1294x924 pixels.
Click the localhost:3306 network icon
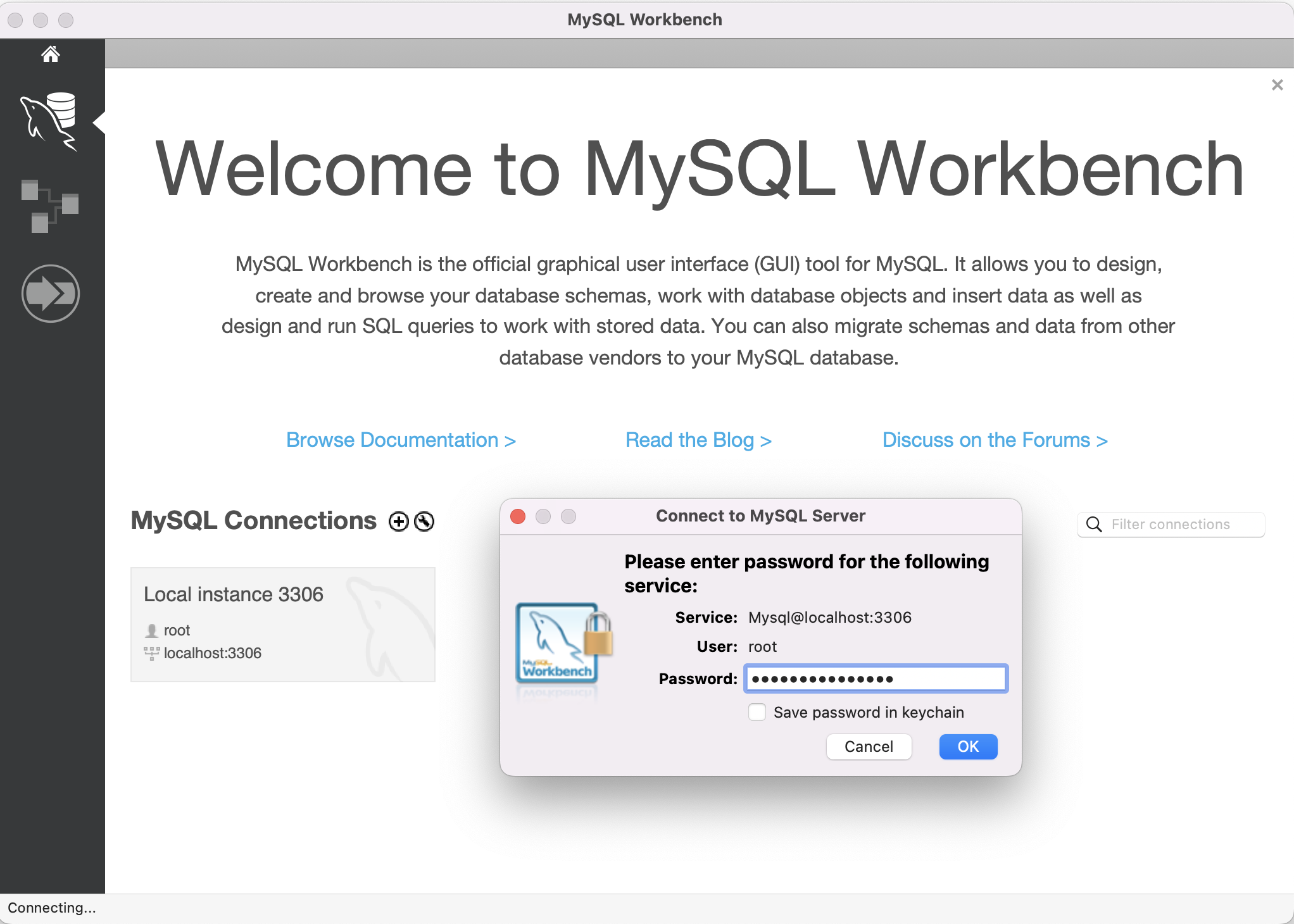coord(151,653)
